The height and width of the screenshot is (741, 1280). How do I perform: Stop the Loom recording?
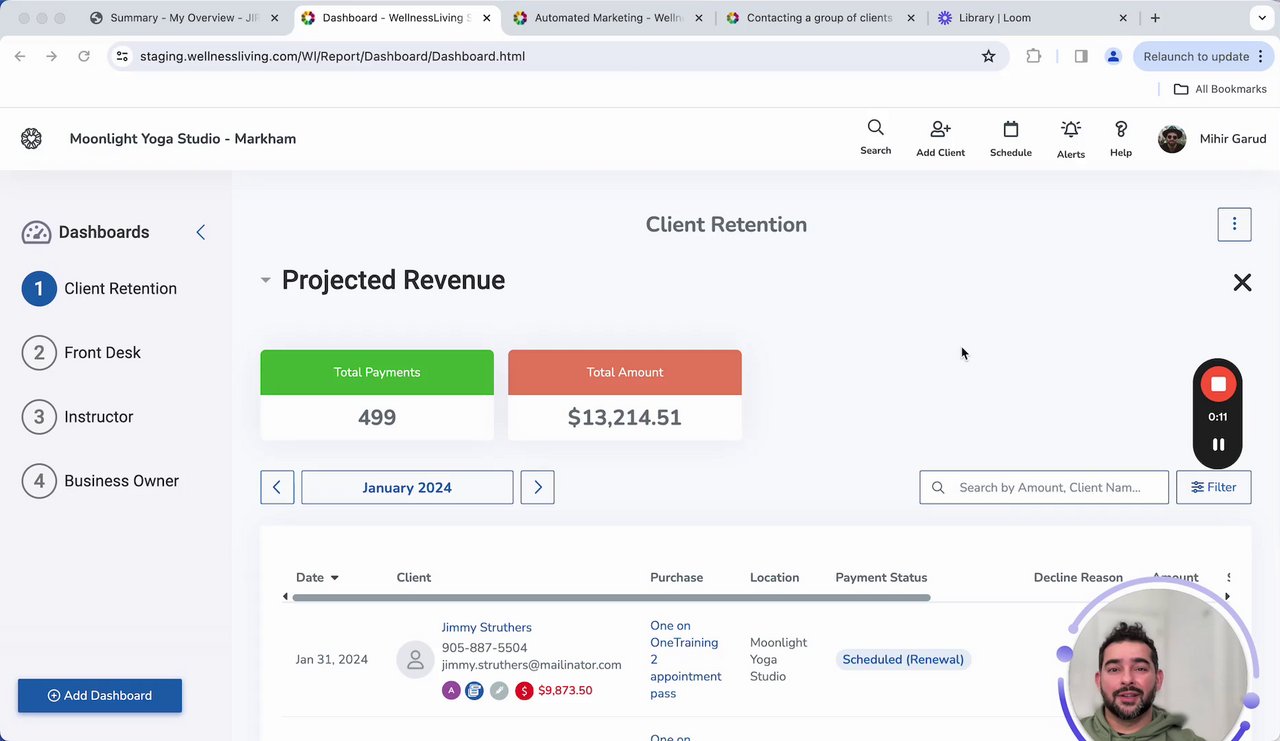tap(1218, 384)
